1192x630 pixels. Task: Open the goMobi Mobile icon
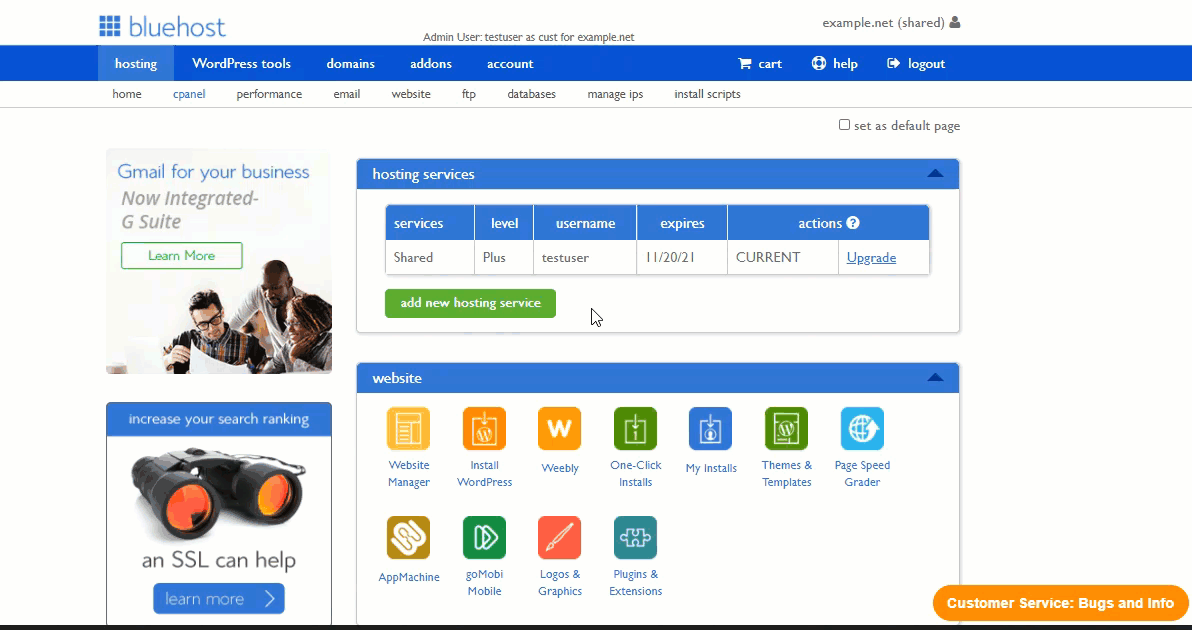coord(484,537)
